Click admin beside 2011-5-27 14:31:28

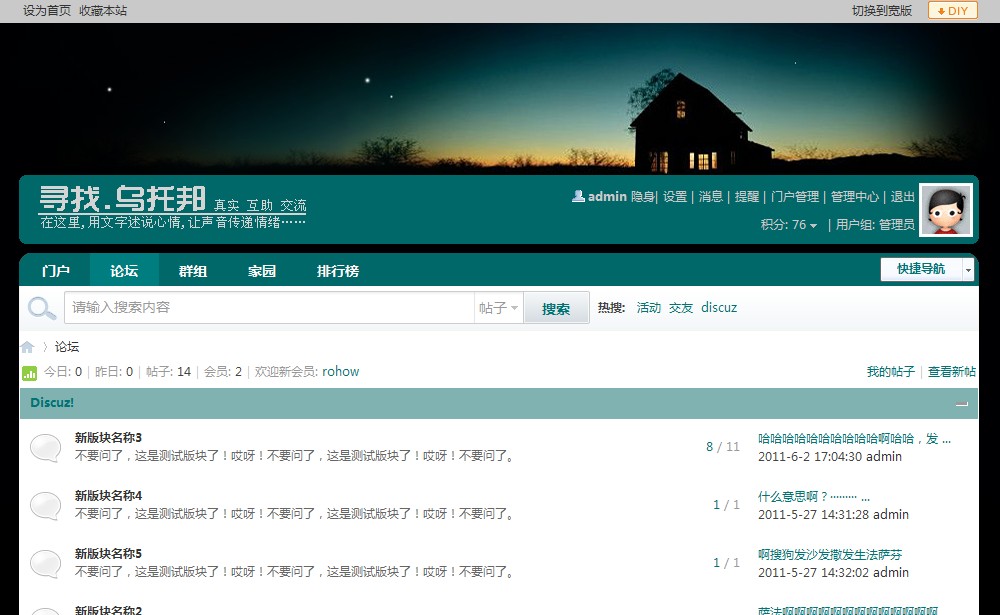(891, 515)
